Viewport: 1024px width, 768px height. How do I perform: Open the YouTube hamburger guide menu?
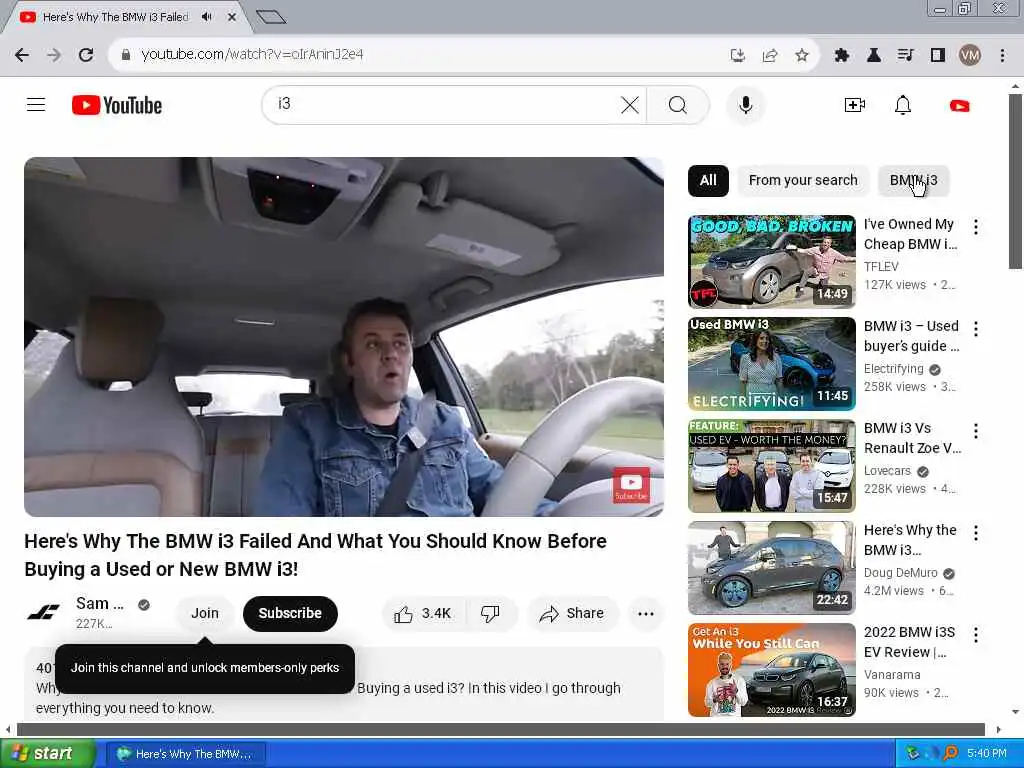(36, 104)
